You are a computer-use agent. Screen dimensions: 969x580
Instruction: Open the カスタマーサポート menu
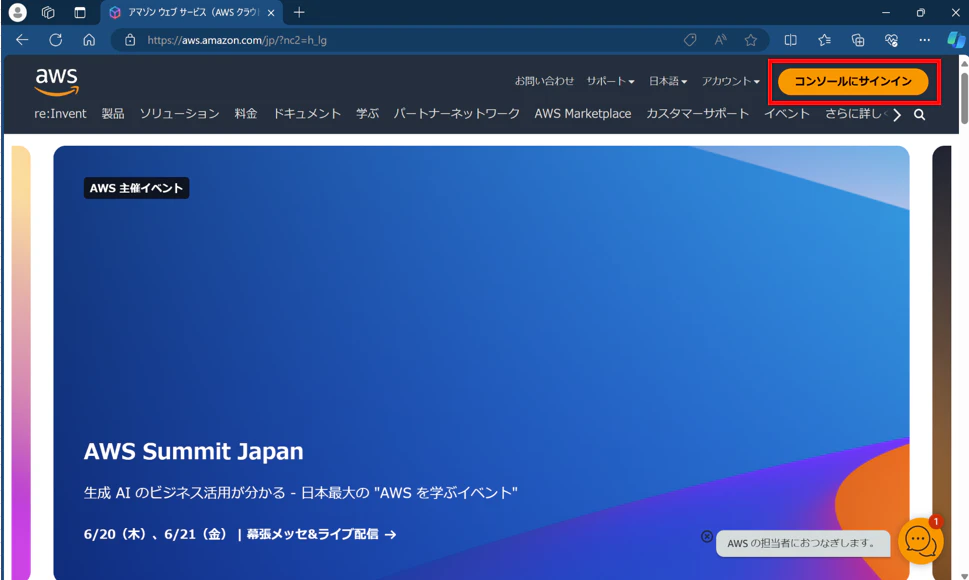point(698,114)
